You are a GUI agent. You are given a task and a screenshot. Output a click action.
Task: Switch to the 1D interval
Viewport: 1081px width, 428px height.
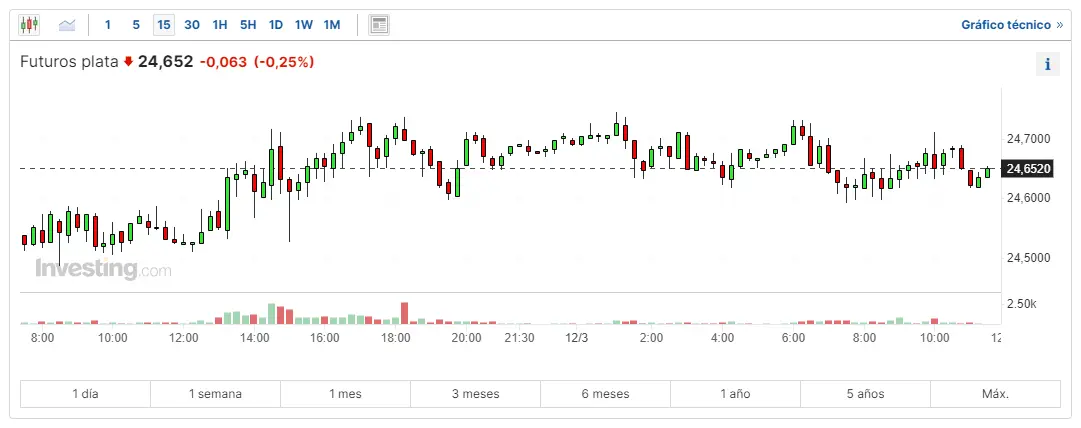[x=276, y=24]
